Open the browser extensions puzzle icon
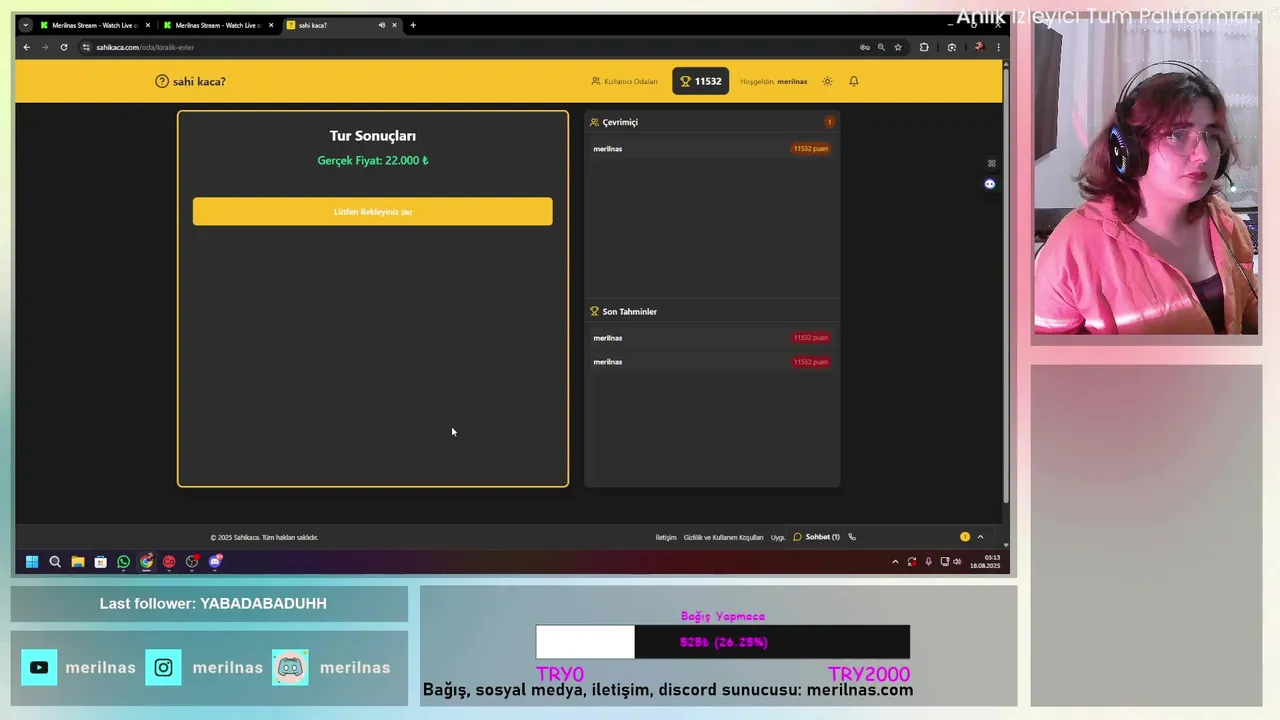 pos(924,47)
